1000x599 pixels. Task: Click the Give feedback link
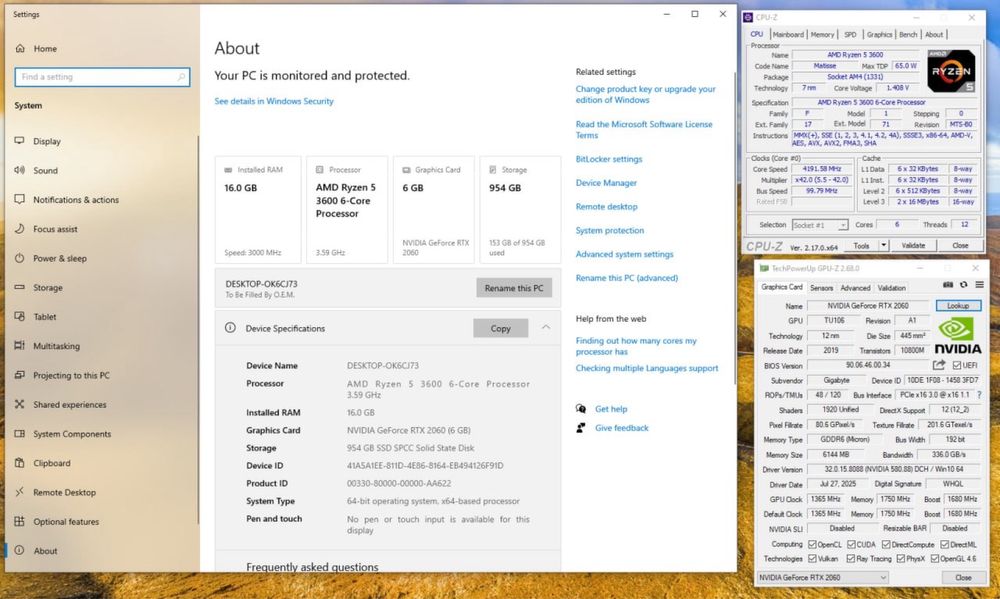pos(621,428)
